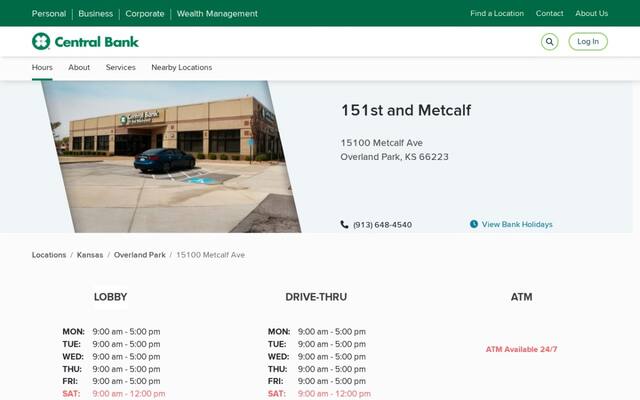
Task: Open the Business menu item
Action: tap(96, 13)
